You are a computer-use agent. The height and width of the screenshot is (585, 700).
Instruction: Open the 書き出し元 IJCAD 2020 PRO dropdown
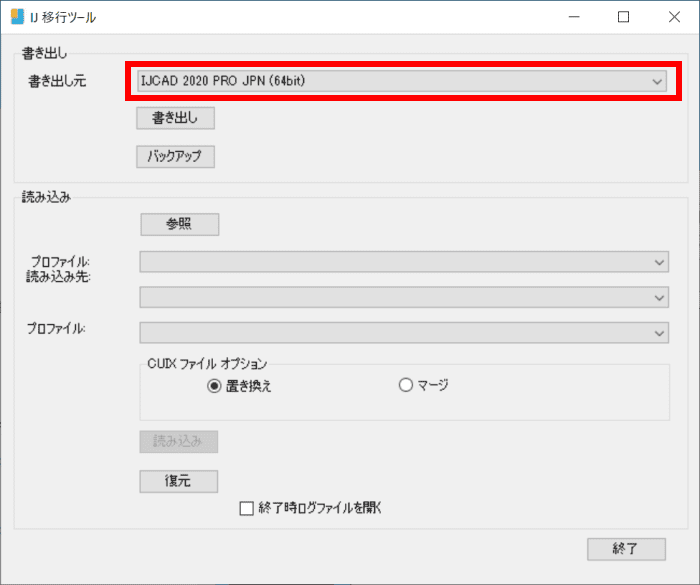(x=402, y=81)
